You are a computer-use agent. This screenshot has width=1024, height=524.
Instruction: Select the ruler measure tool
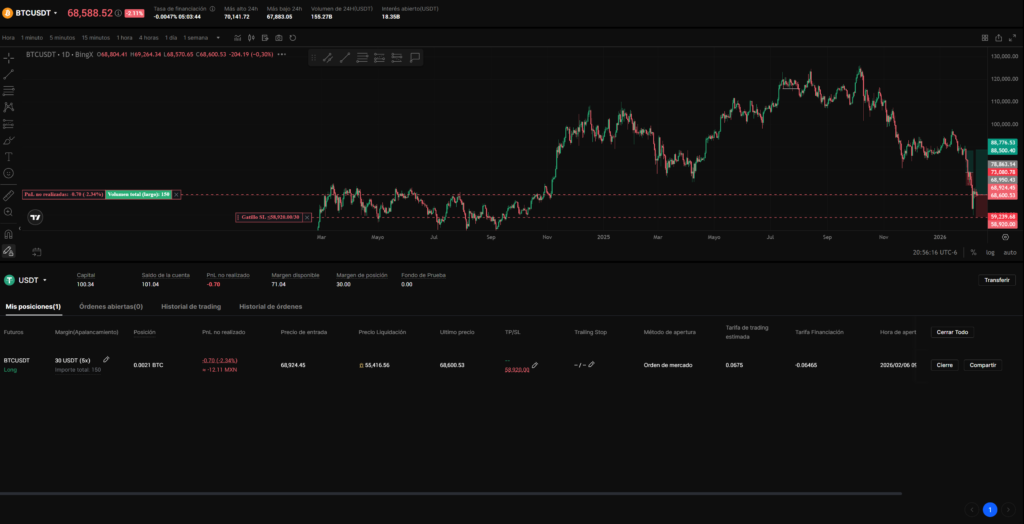pyautogui.click(x=9, y=195)
